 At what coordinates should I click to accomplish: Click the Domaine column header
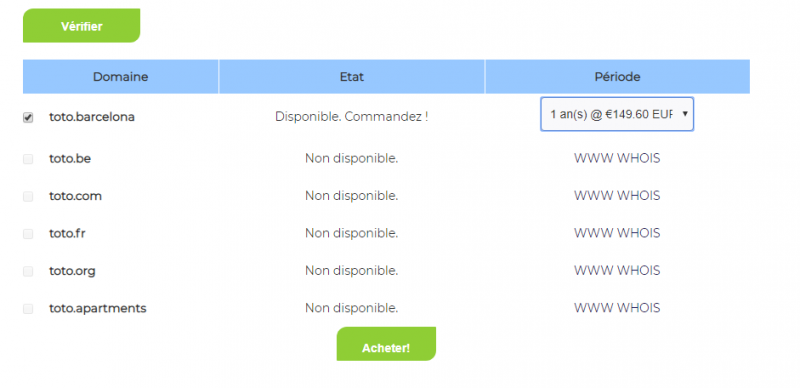point(120,77)
